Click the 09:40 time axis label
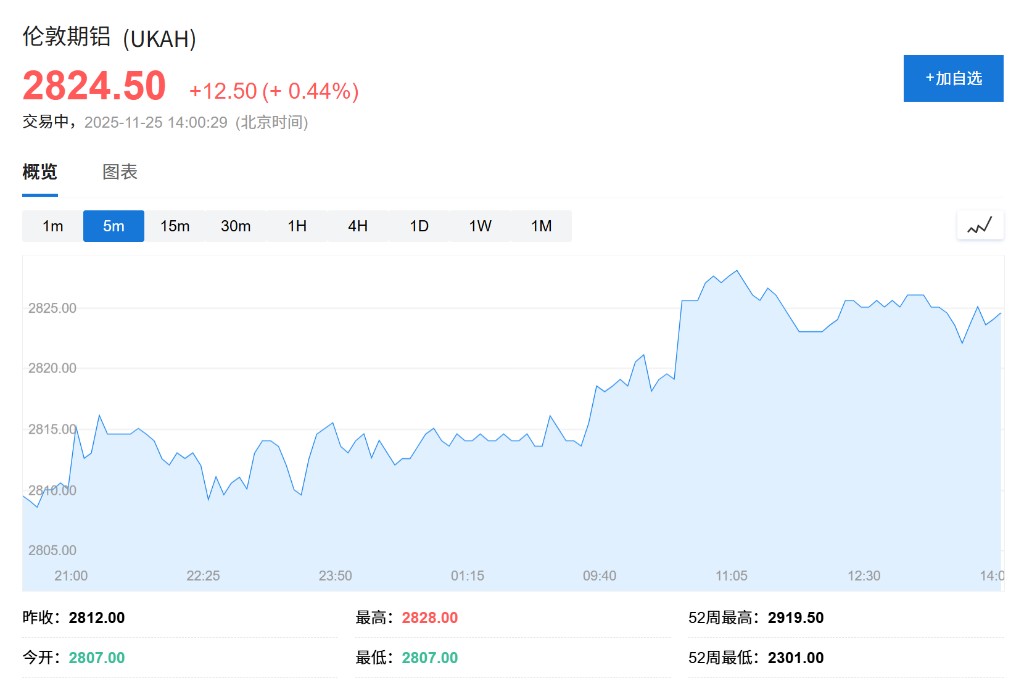1024x693 pixels. pyautogui.click(x=599, y=576)
